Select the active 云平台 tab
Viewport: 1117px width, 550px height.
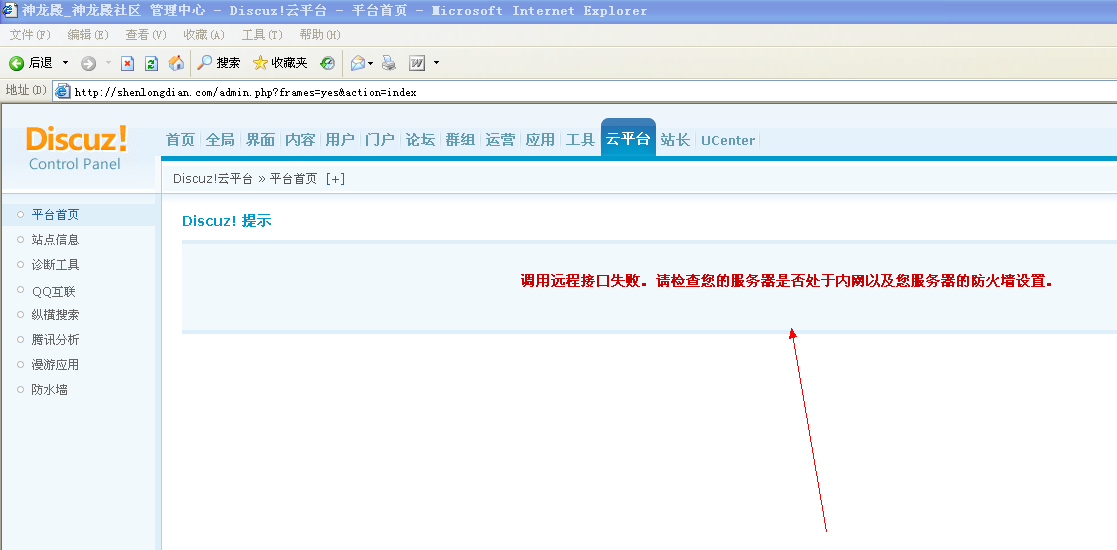[x=628, y=138]
